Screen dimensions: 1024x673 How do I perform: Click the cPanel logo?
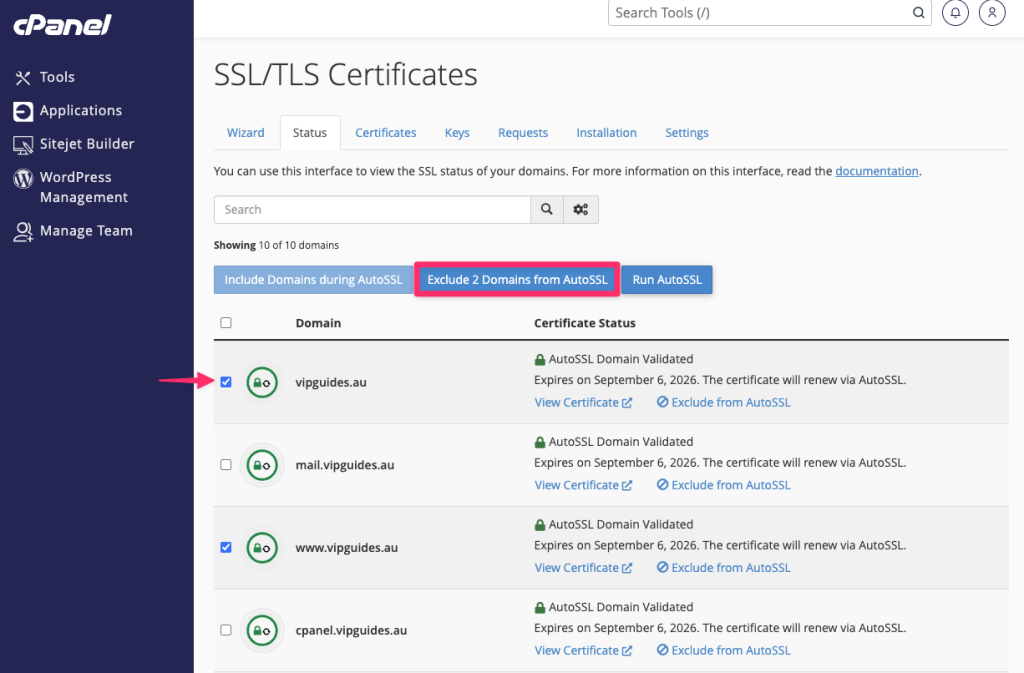(x=62, y=25)
